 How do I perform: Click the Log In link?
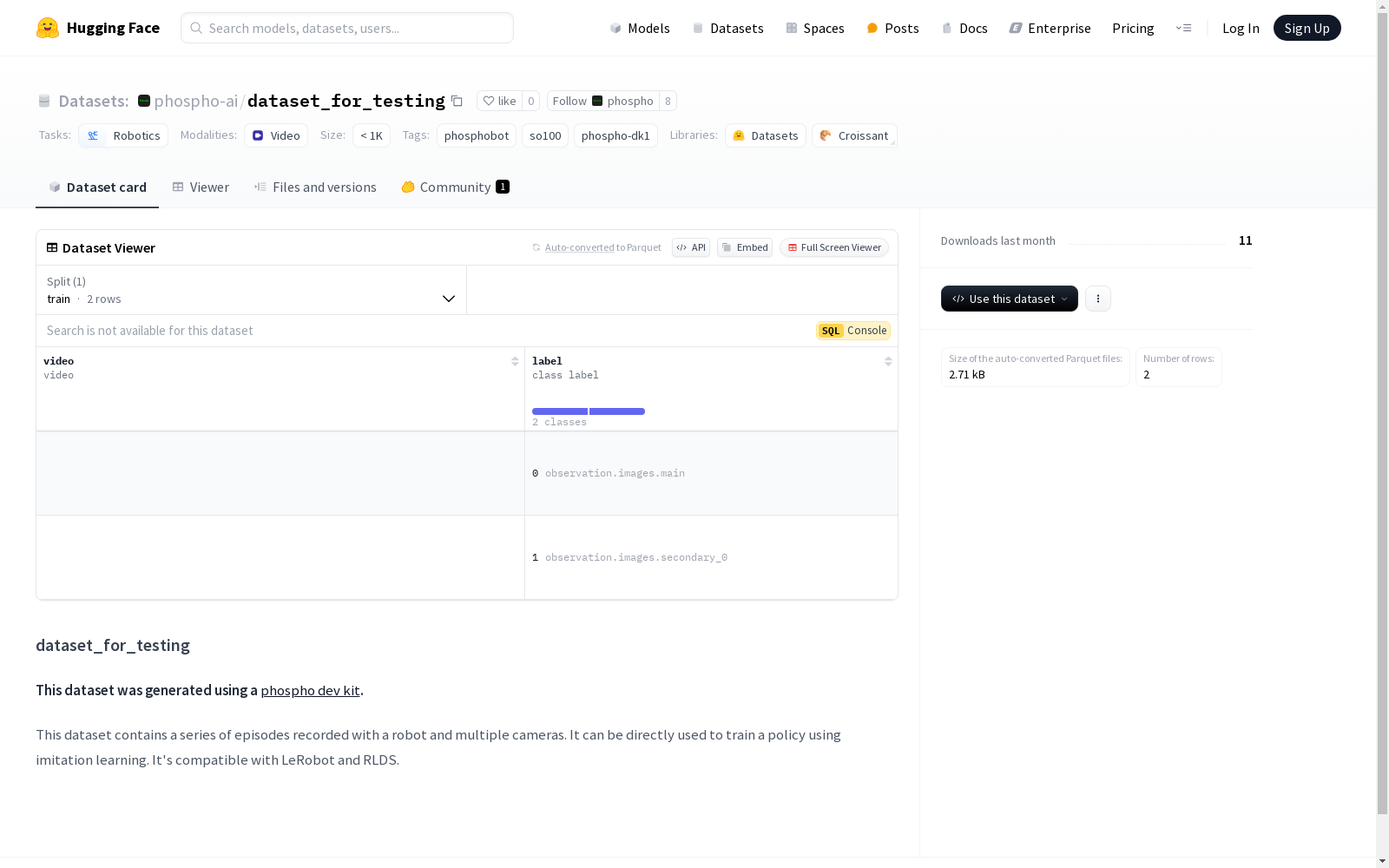click(x=1241, y=28)
